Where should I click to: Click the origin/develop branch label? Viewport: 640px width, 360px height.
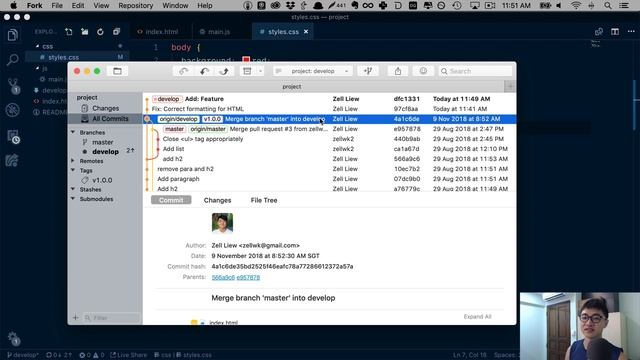click(x=178, y=119)
